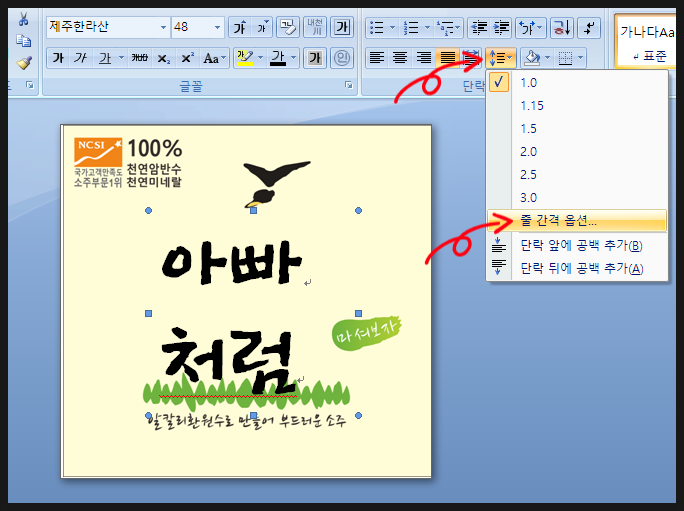This screenshot has width=684, height=511.
Task: Click the word 아빠 in the text box
Action: click(x=231, y=263)
